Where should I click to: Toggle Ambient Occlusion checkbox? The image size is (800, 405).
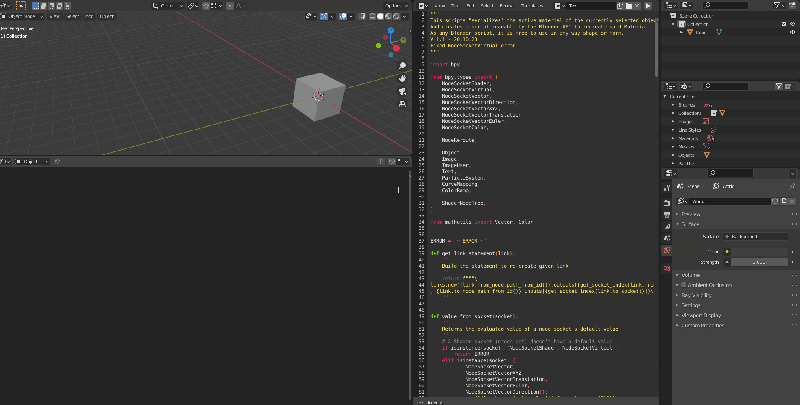683,285
